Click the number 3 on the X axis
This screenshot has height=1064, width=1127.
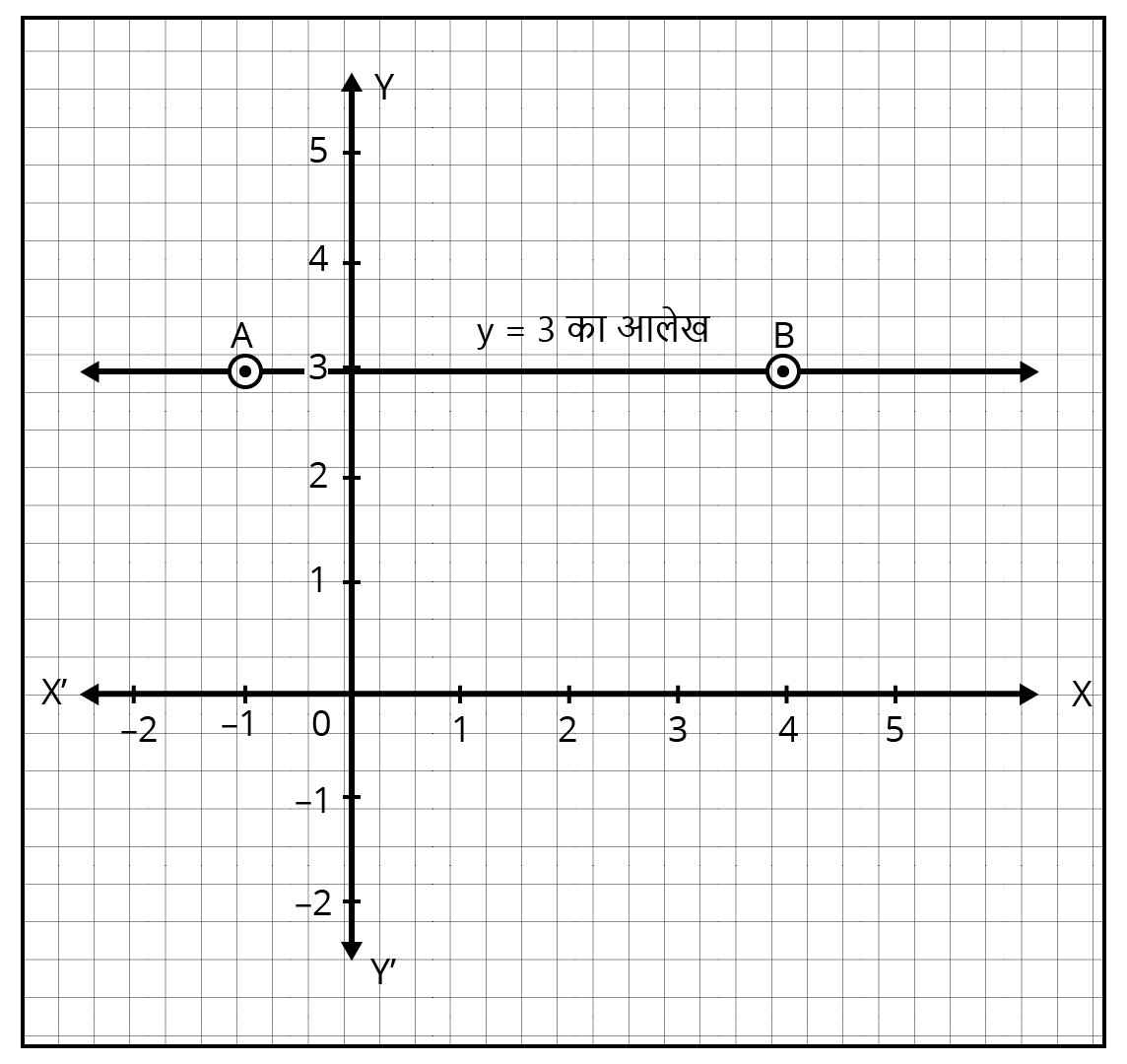(x=677, y=732)
